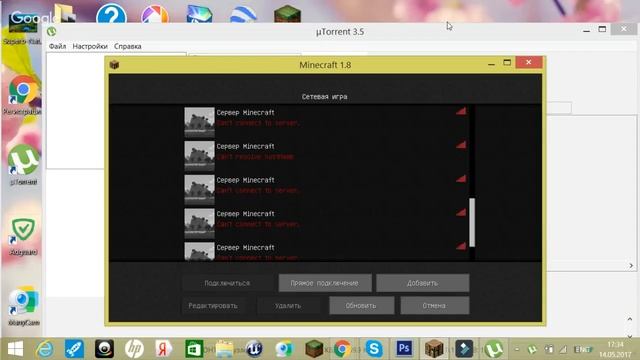Viewport: 640px width, 360px height.
Task: Open the µTorrent desktop shortcut
Action: (x=23, y=165)
